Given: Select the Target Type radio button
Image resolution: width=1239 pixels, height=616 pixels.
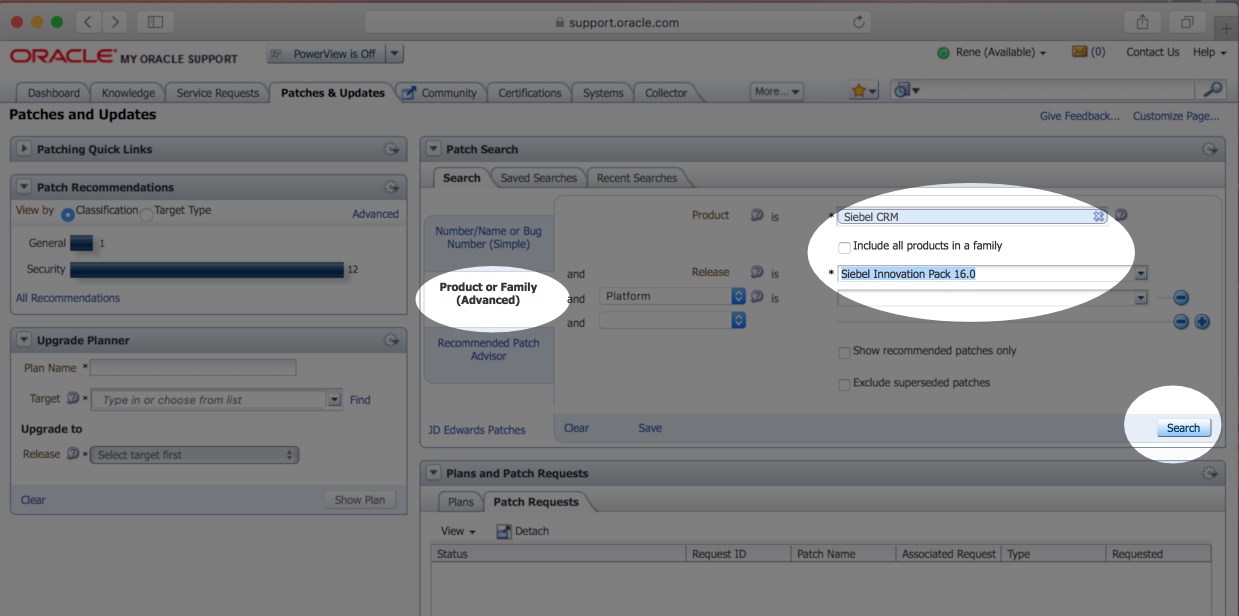Looking at the screenshot, I should [146, 214].
